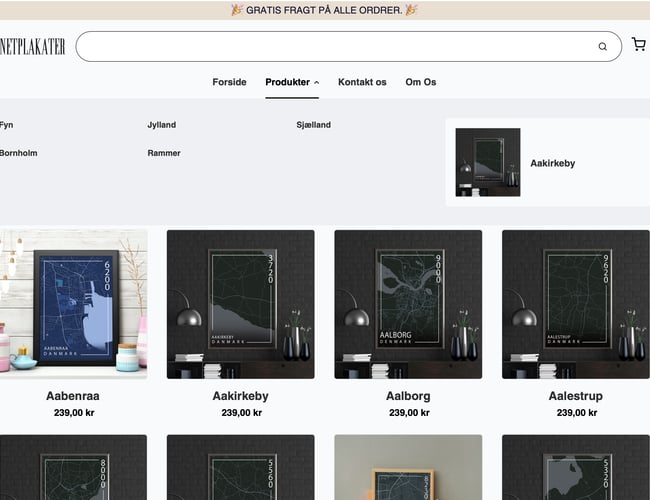The image size is (650, 500).
Task: Open the Kontakt os page
Action: point(362,82)
